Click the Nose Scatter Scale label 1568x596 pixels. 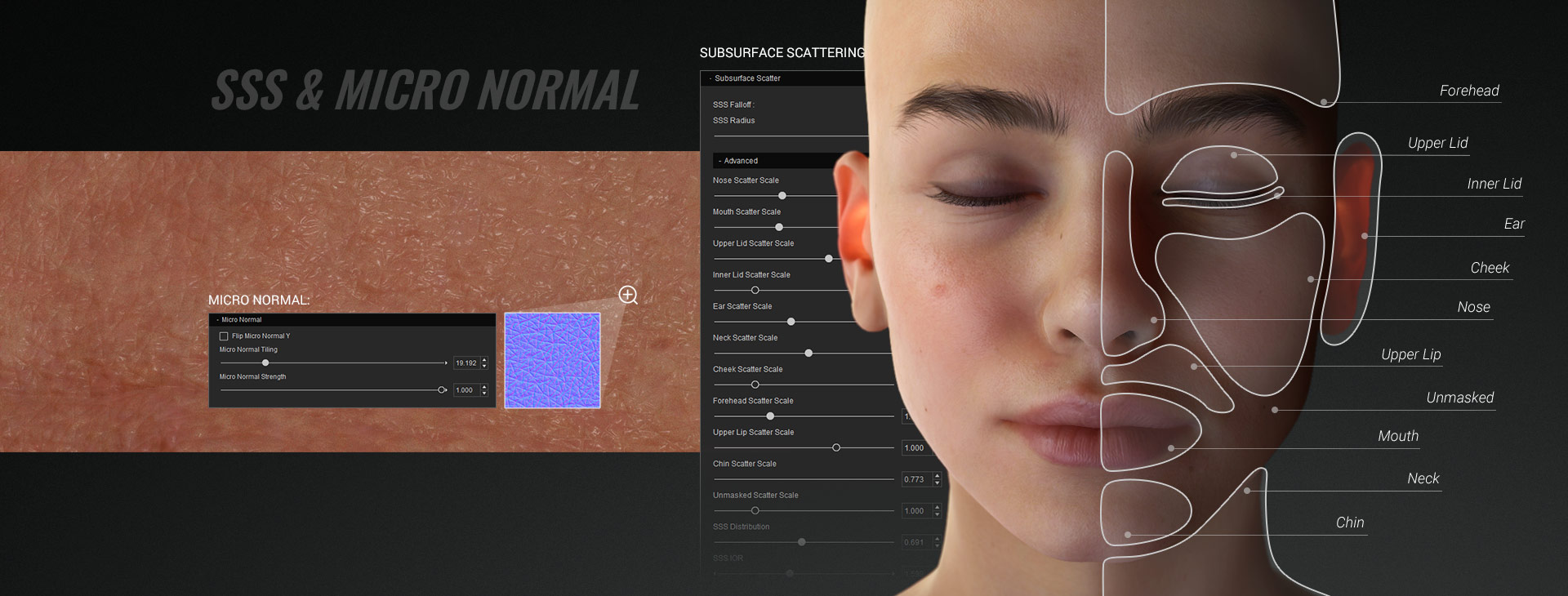746,180
